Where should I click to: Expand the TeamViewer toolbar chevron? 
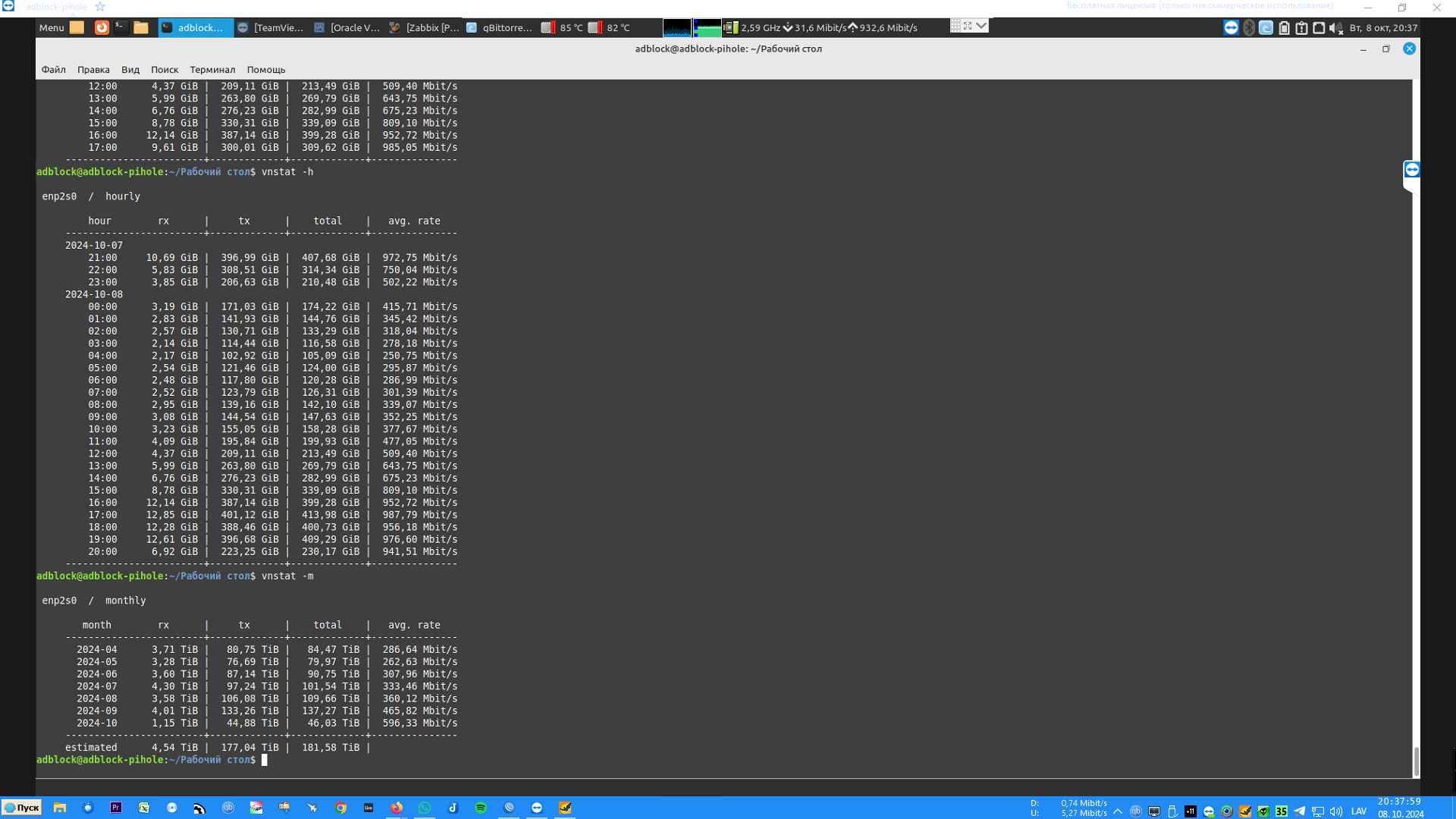tap(981, 26)
